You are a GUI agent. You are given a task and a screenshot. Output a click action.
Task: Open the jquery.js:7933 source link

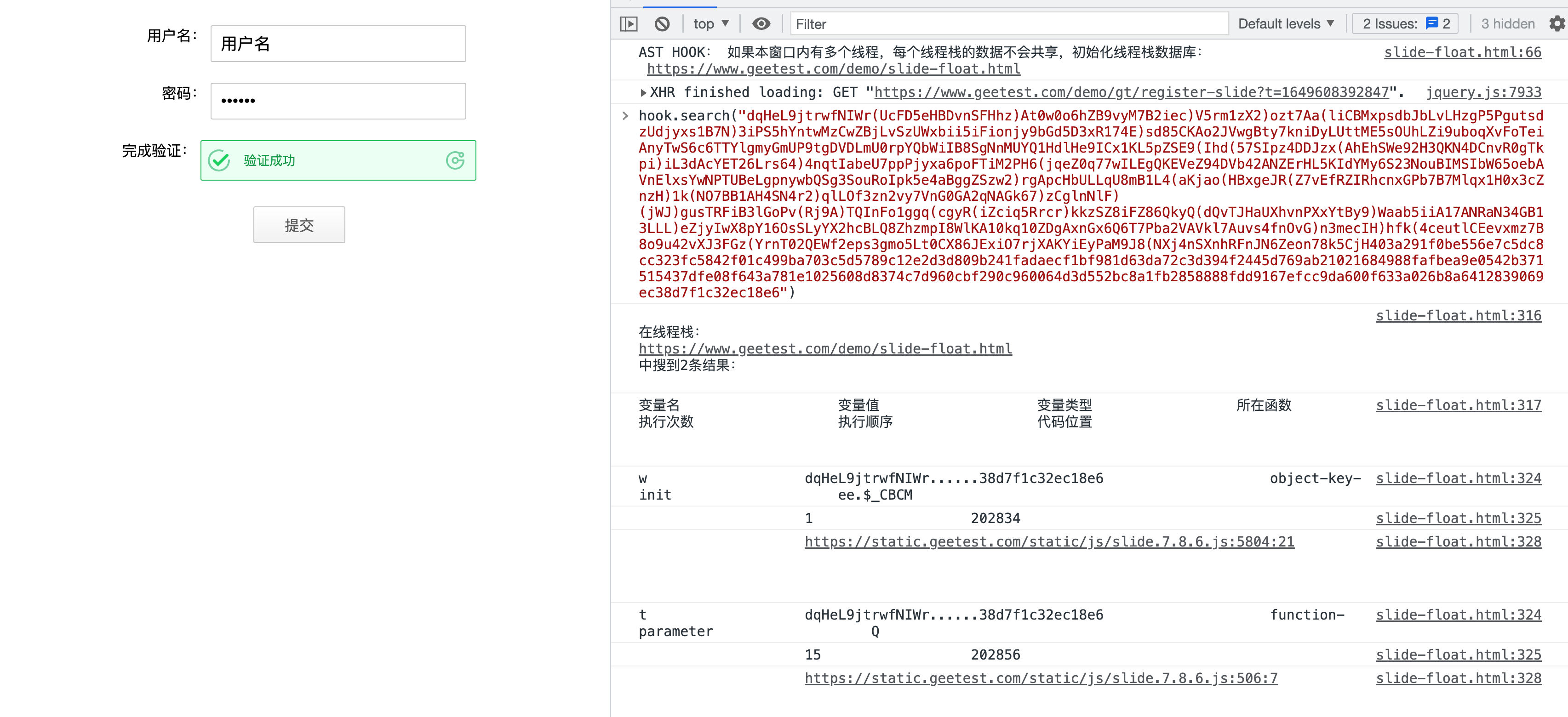(1483, 92)
